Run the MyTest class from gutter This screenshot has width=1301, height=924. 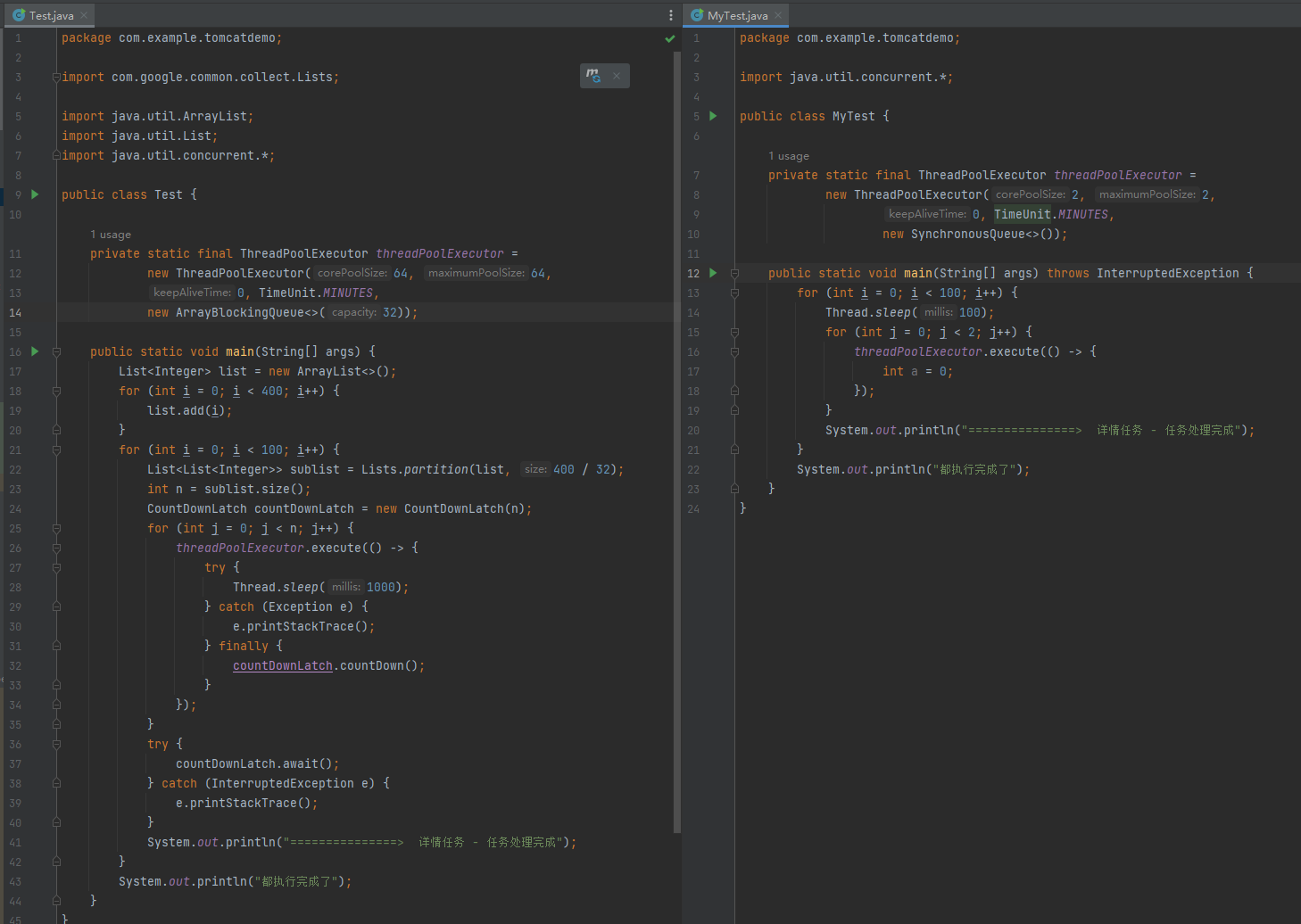coord(713,116)
